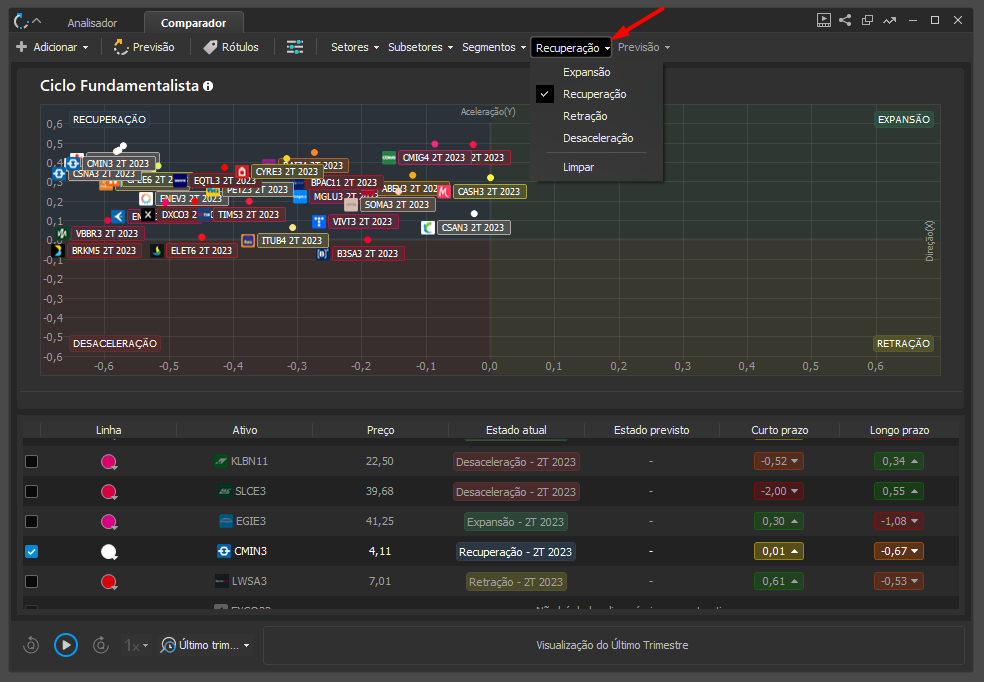Viewport: 984px width, 682px height.
Task: Click the BRKM5 2T 2023 chart label
Action: pyautogui.click(x=104, y=250)
